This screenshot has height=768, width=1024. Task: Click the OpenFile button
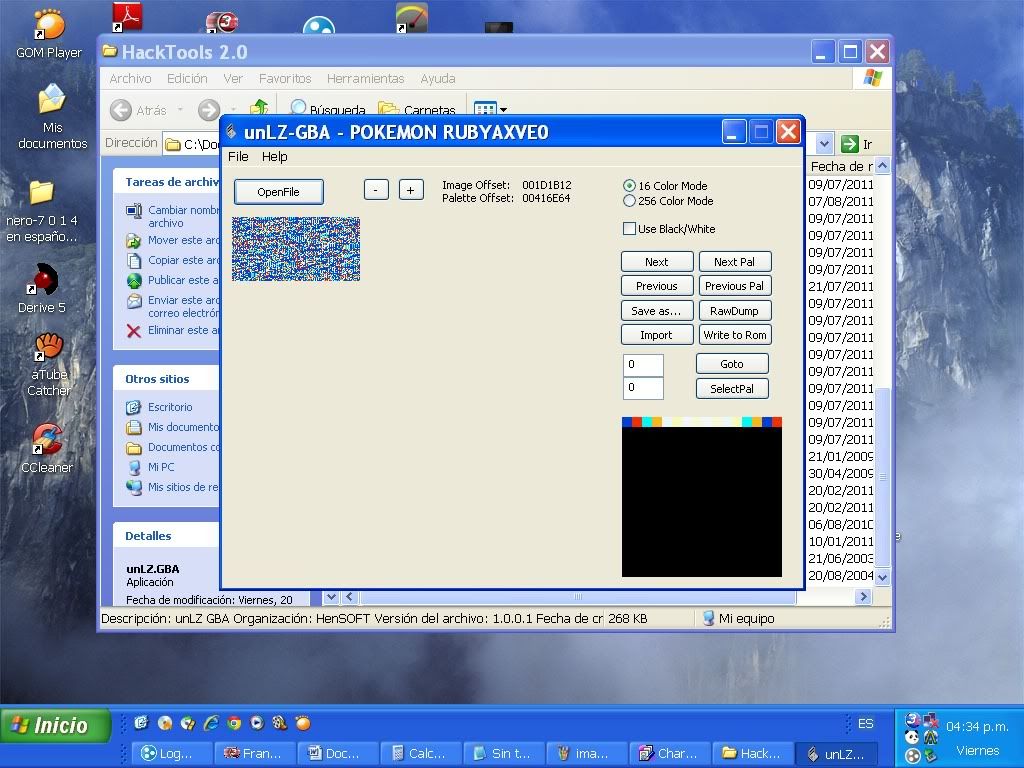pos(279,192)
